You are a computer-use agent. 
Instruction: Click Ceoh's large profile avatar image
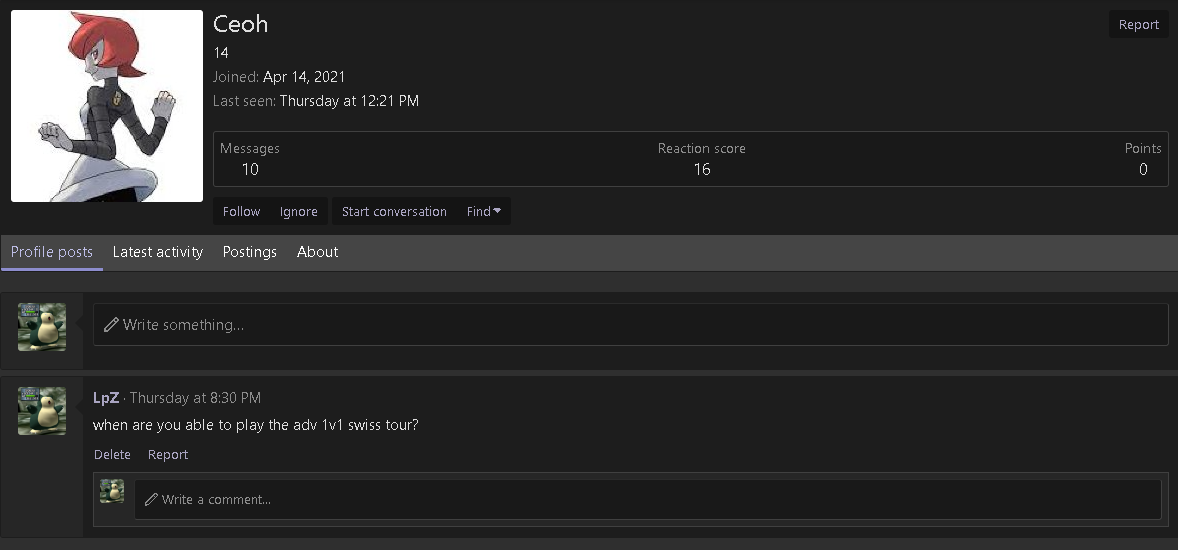click(107, 106)
